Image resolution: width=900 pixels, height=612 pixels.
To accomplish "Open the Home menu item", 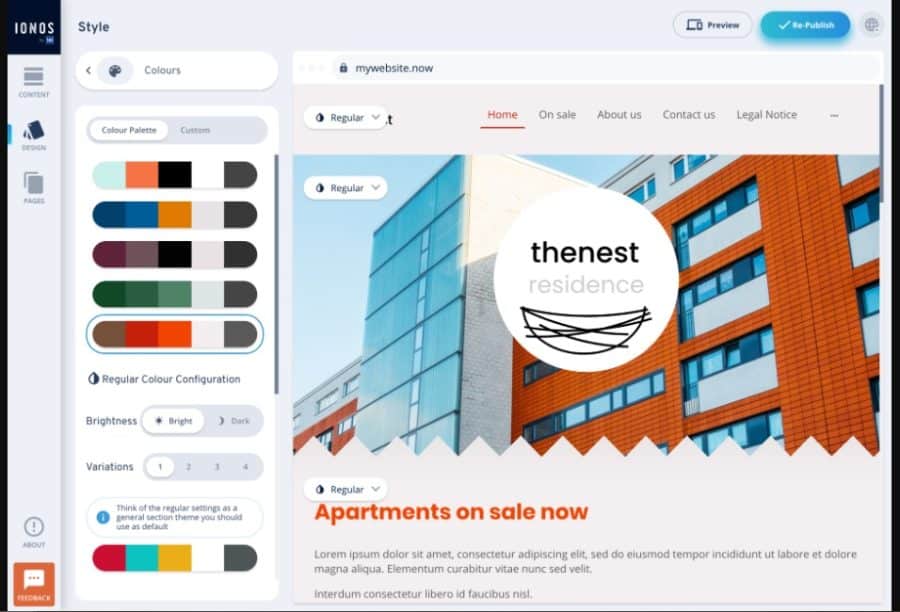I will click(x=502, y=115).
